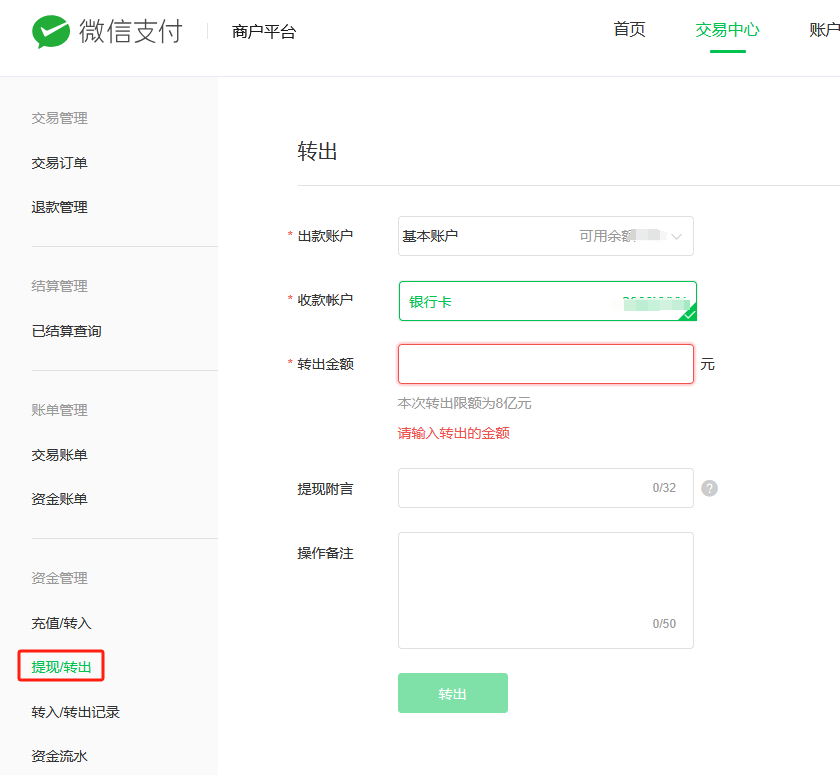Viewport: 840px width, 775px height.
Task: Switch to the 首页 navigation item
Action: (x=629, y=30)
